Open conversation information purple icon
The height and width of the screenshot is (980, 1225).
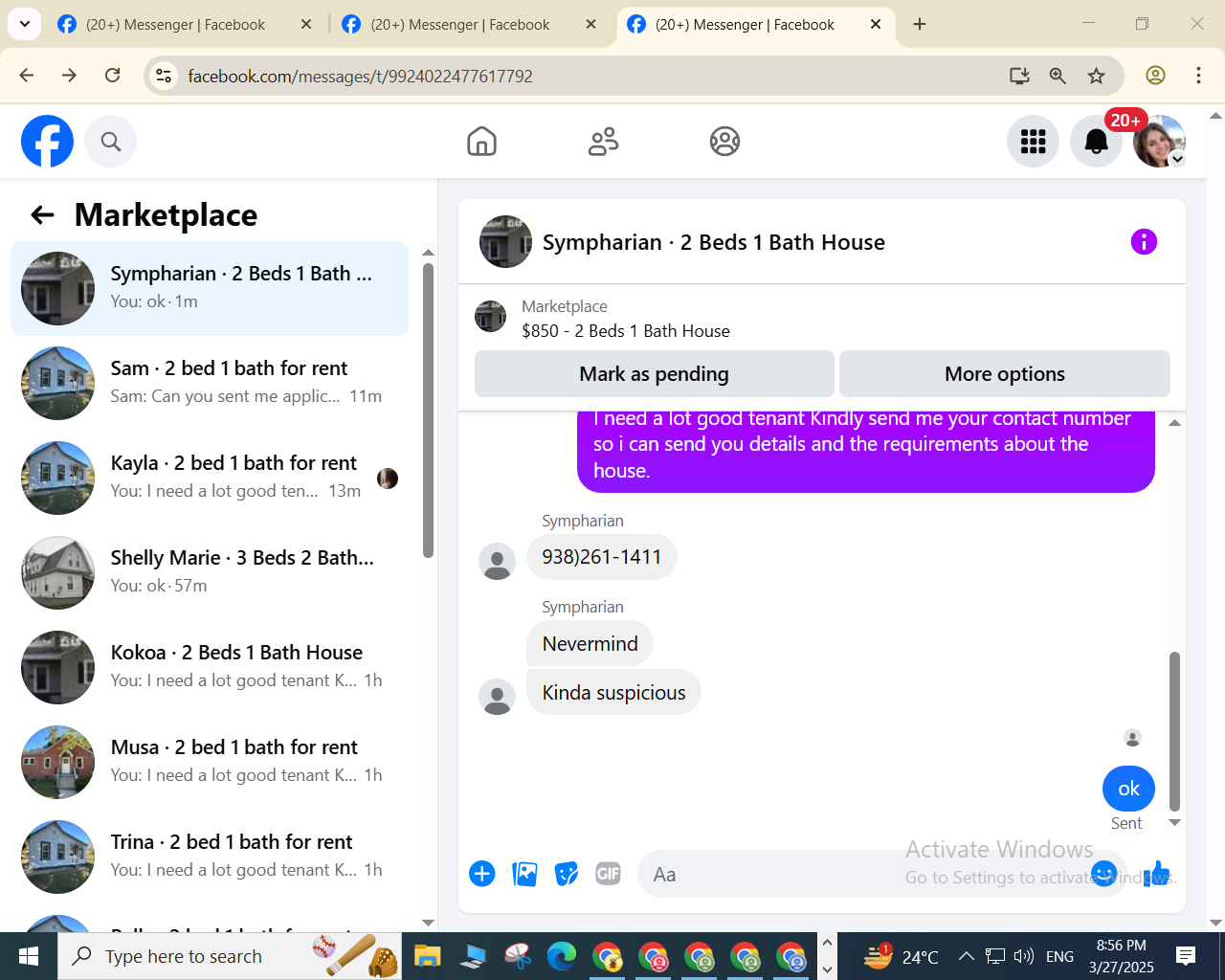[1144, 242]
